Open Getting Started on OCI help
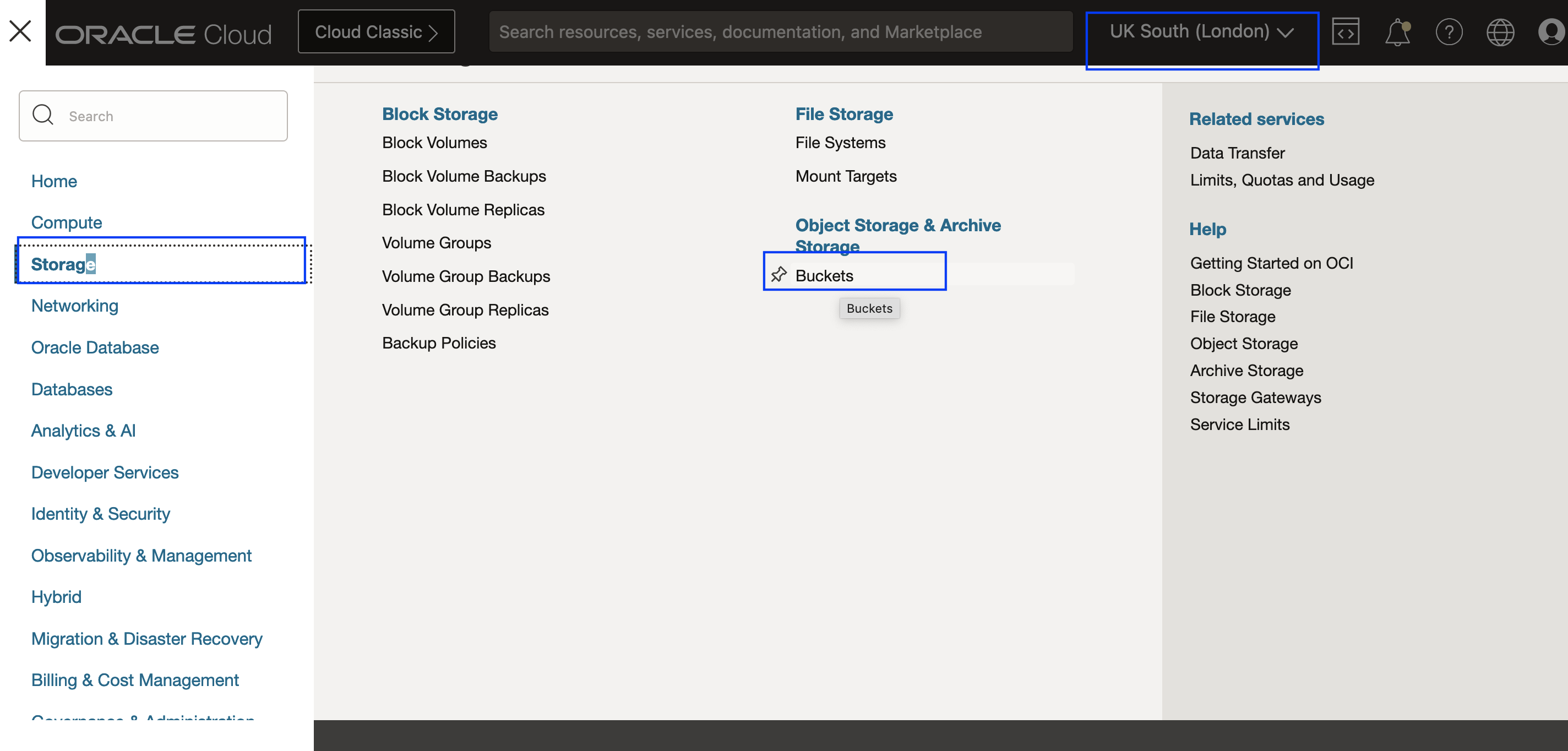This screenshot has width=1568, height=751. click(x=1272, y=263)
